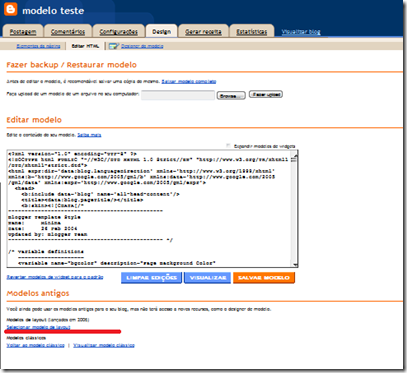
Task: Click the Editar modelo heading
Action: click(x=34, y=120)
